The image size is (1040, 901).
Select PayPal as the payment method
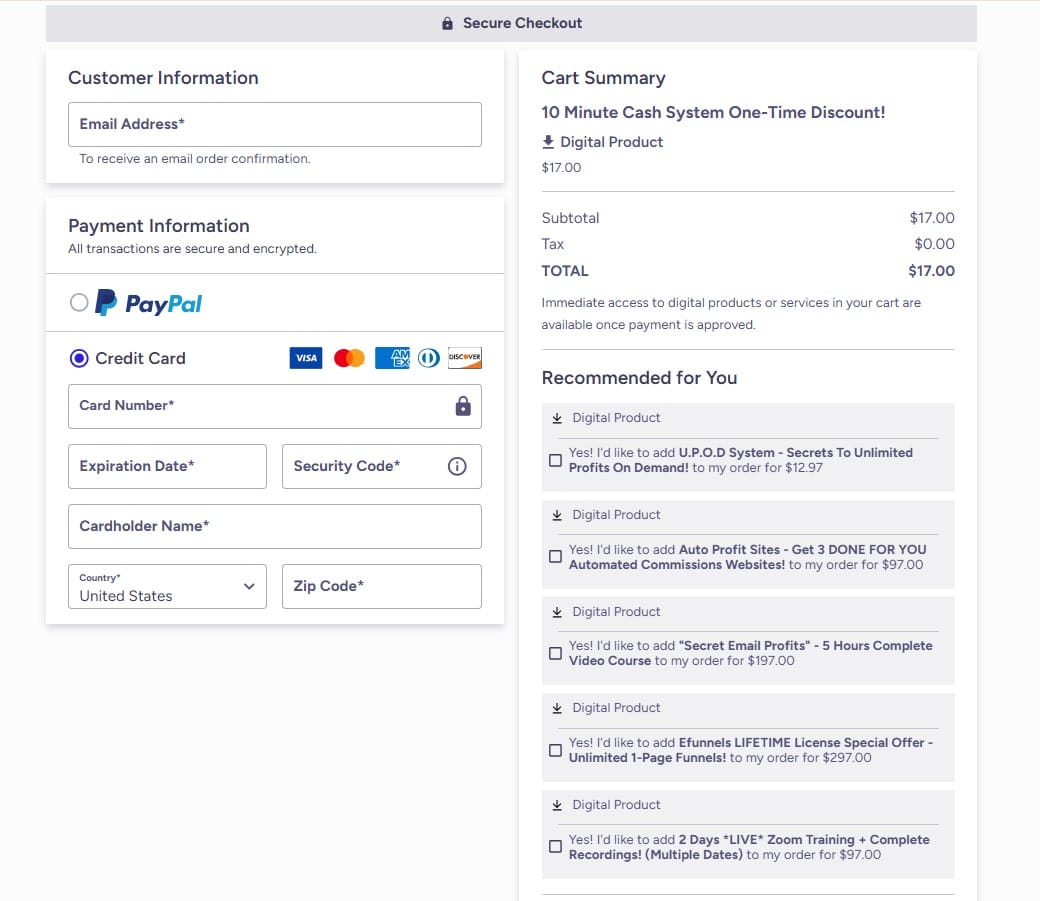[x=79, y=303]
